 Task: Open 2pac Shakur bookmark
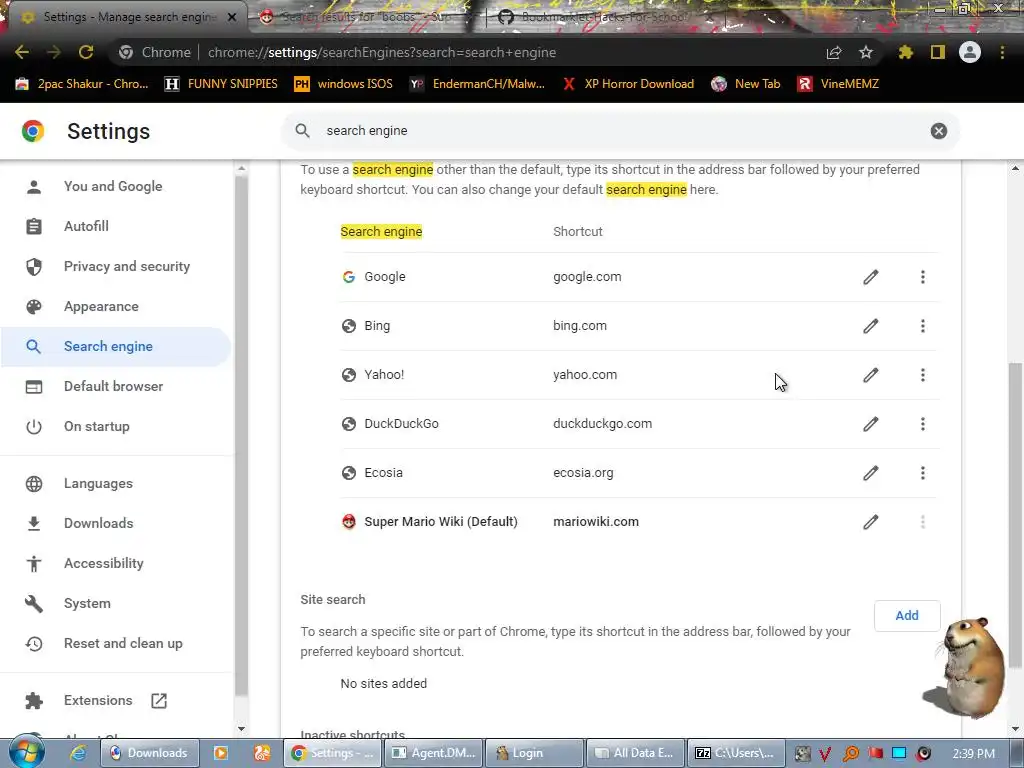(82, 84)
